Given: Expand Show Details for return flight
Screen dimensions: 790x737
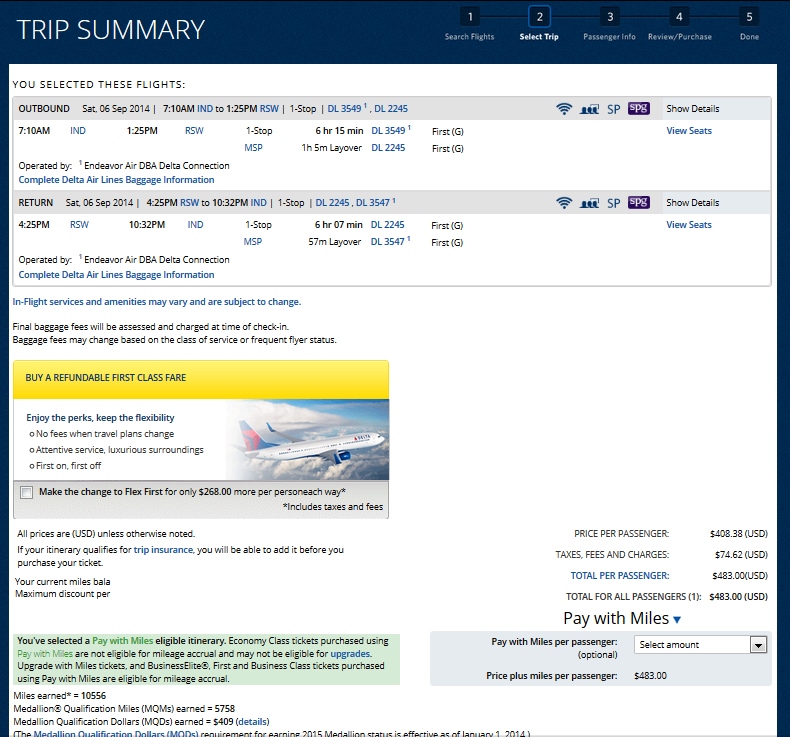Looking at the screenshot, I should 692,203.
